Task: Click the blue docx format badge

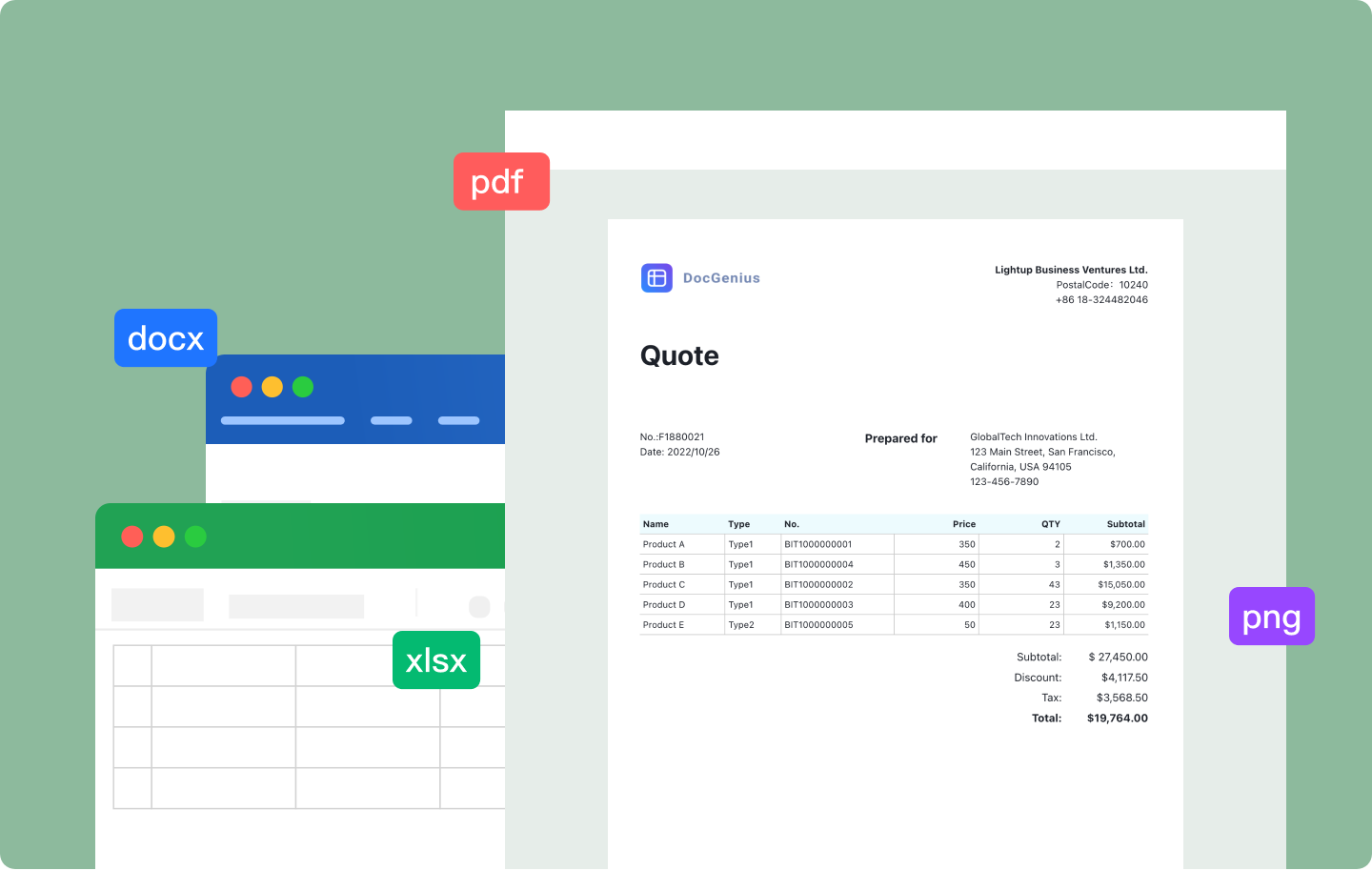Action: pos(166,337)
